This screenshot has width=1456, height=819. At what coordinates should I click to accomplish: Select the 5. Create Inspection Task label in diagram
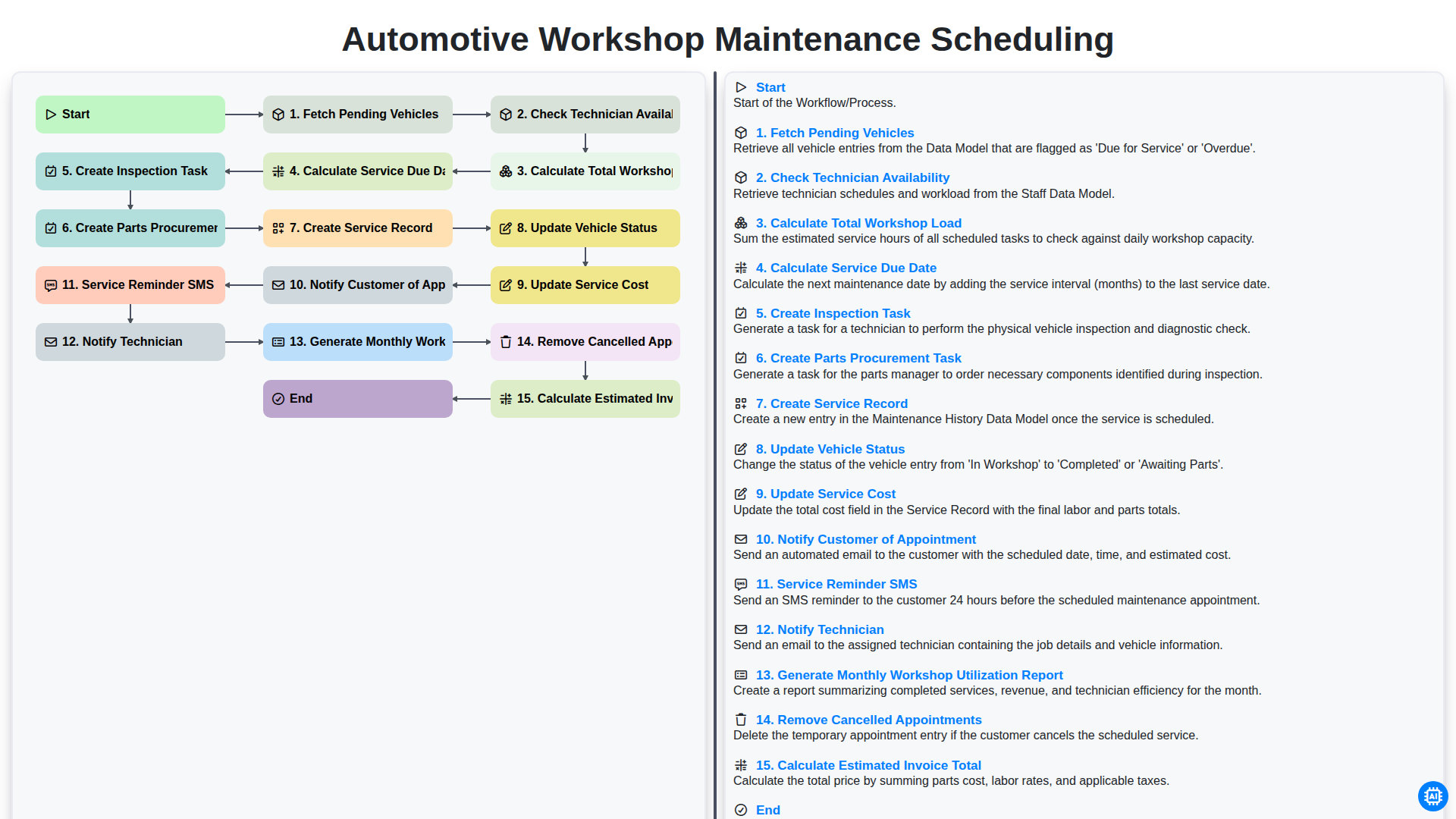pos(135,171)
